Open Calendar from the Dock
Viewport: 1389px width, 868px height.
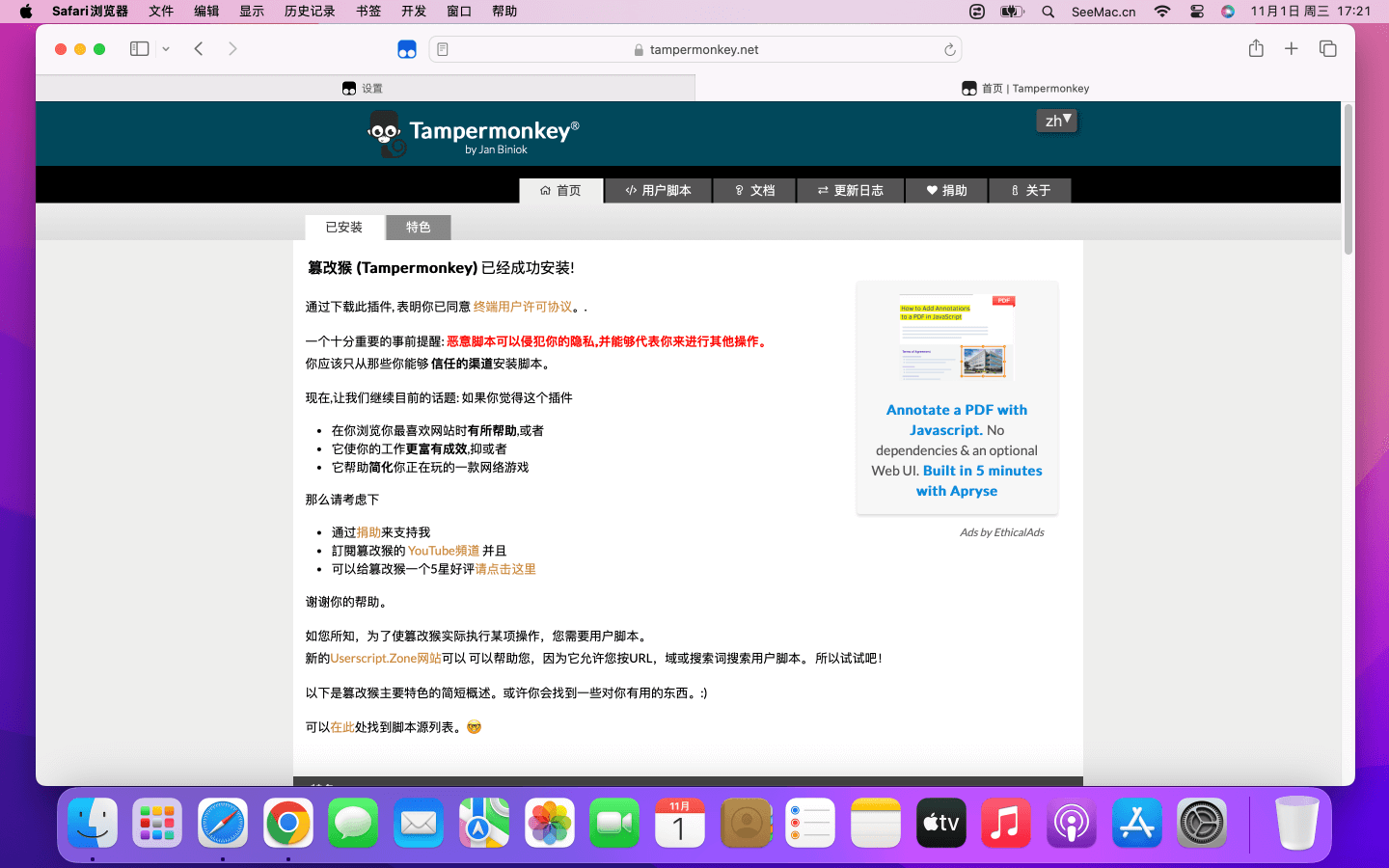[680, 823]
